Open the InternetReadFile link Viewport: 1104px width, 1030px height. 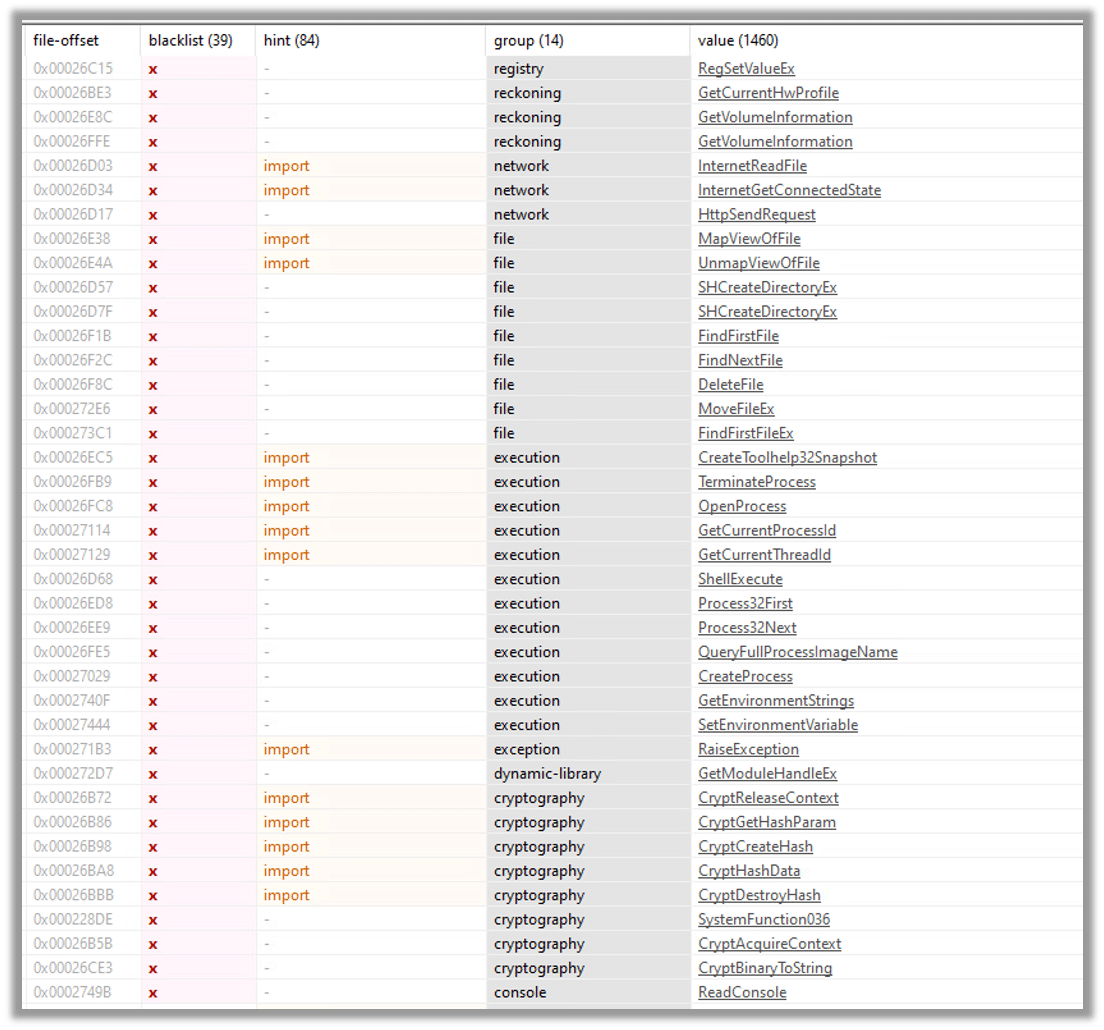coord(752,166)
